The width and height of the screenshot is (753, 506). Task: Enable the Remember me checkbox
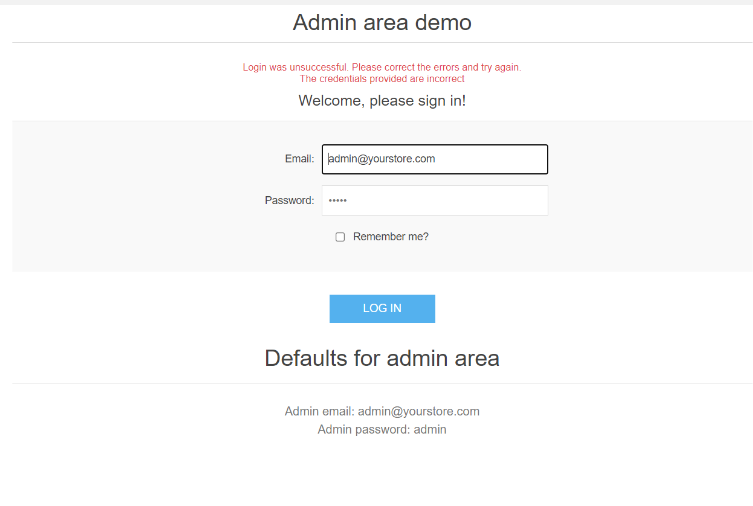340,237
